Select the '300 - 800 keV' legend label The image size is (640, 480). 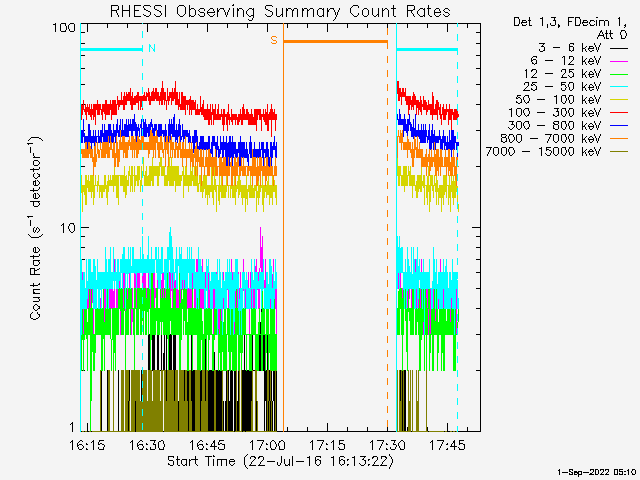pyautogui.click(x=555, y=126)
